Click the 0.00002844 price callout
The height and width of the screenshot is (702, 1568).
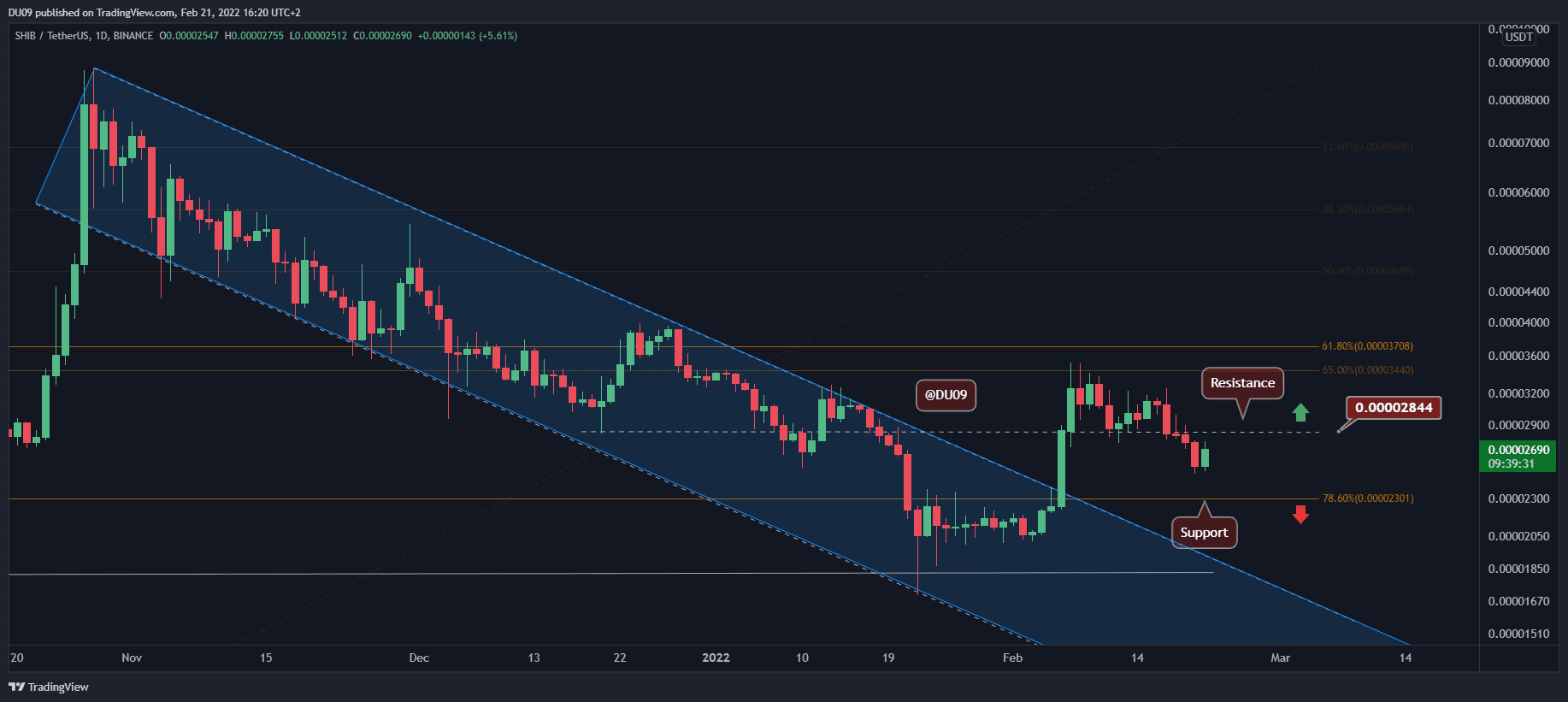[x=1394, y=407]
